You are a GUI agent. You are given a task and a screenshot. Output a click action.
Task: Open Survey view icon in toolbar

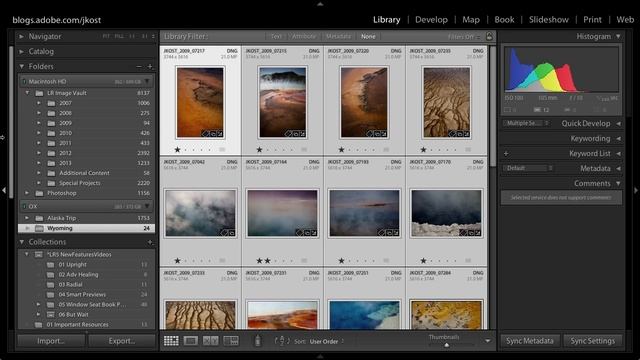pos(231,341)
